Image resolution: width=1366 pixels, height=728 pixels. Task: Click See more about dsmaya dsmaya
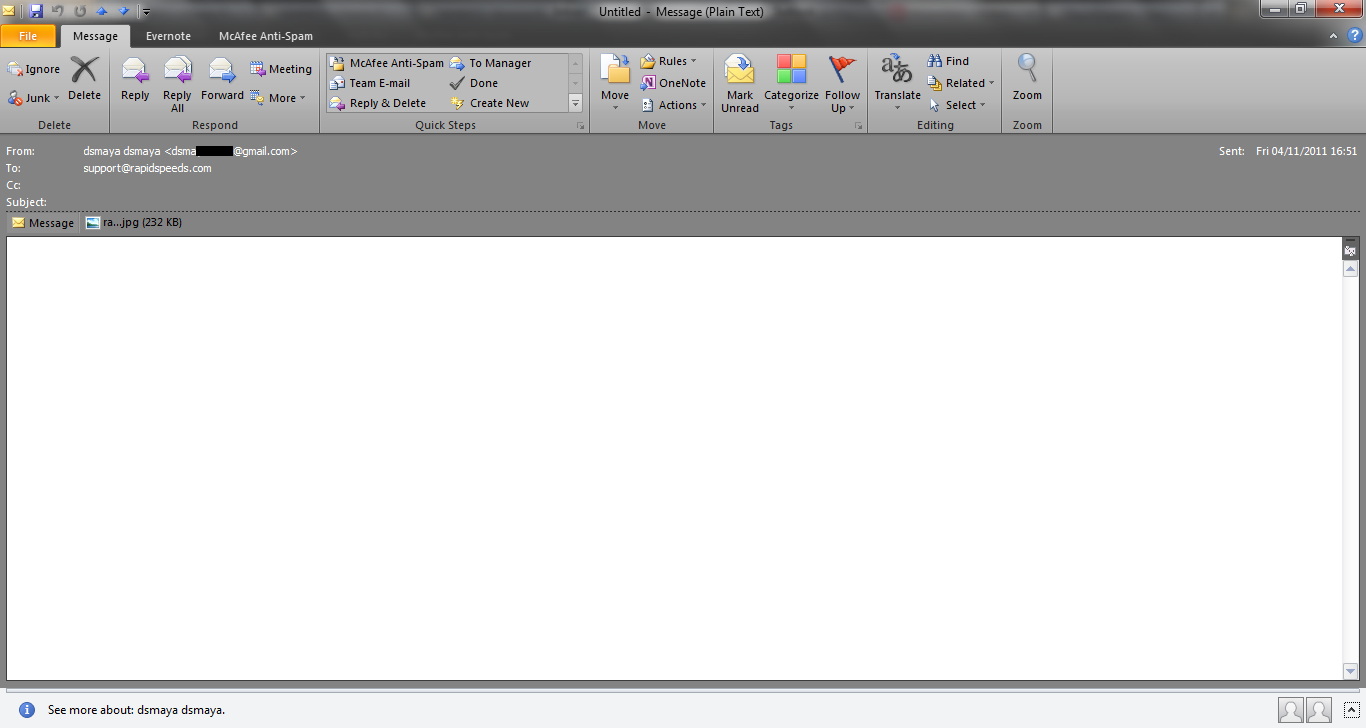pos(136,710)
